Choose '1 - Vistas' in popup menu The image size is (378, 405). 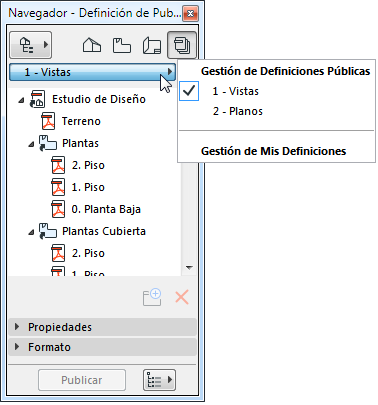pyautogui.click(x=236, y=91)
